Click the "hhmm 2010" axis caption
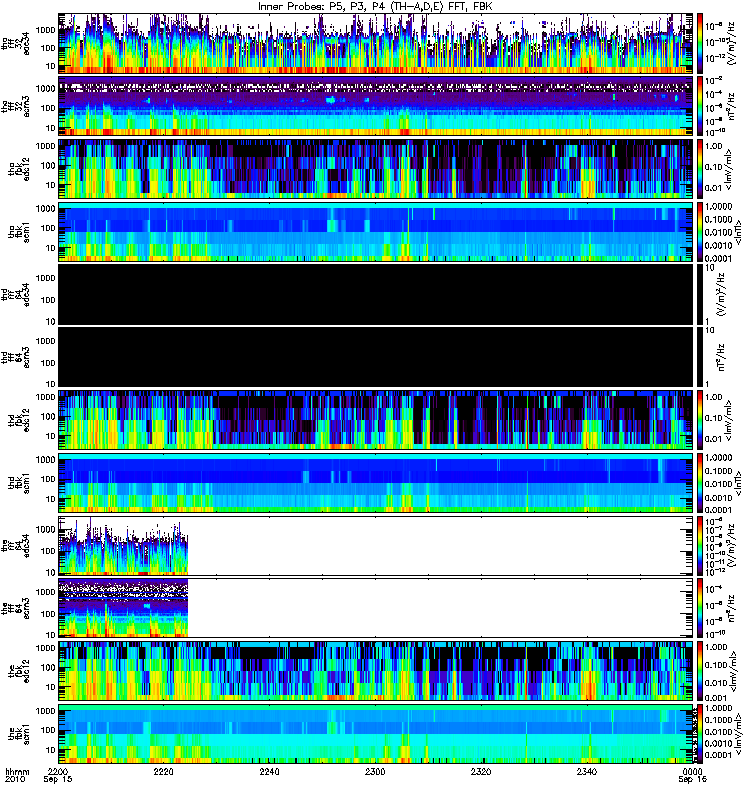Image resolution: width=750 pixels, height=800 pixels. (17, 776)
